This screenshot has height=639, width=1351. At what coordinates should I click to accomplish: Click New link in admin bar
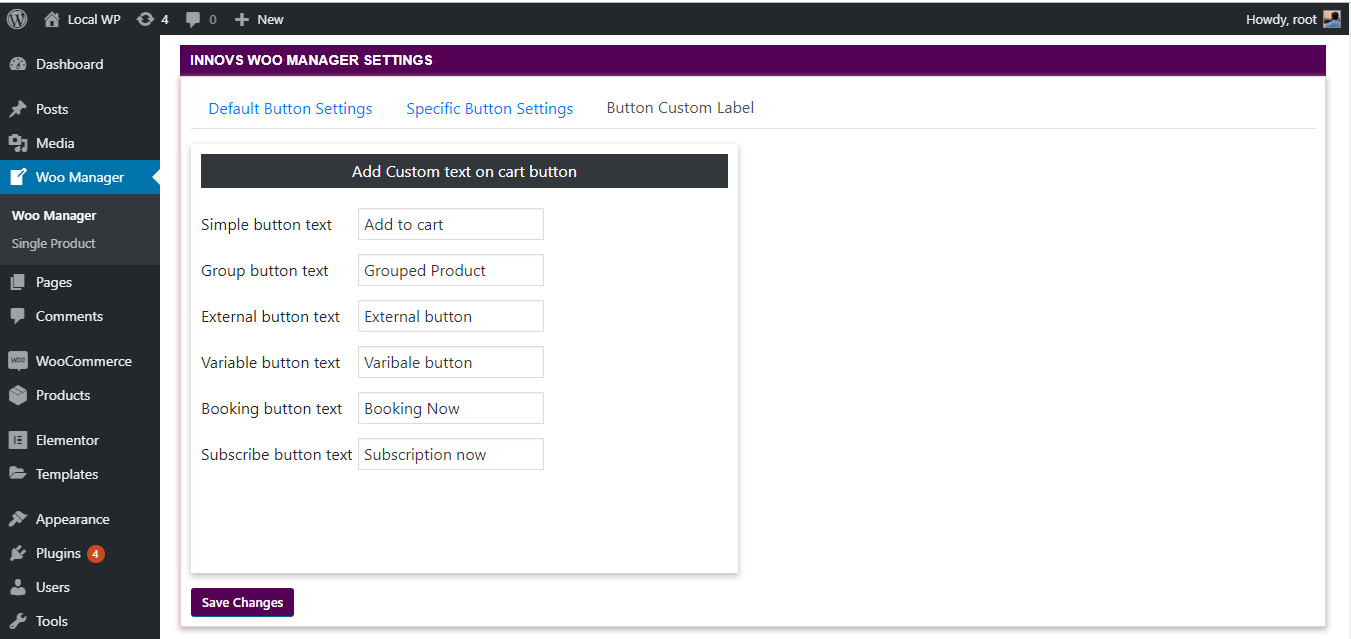[x=270, y=19]
